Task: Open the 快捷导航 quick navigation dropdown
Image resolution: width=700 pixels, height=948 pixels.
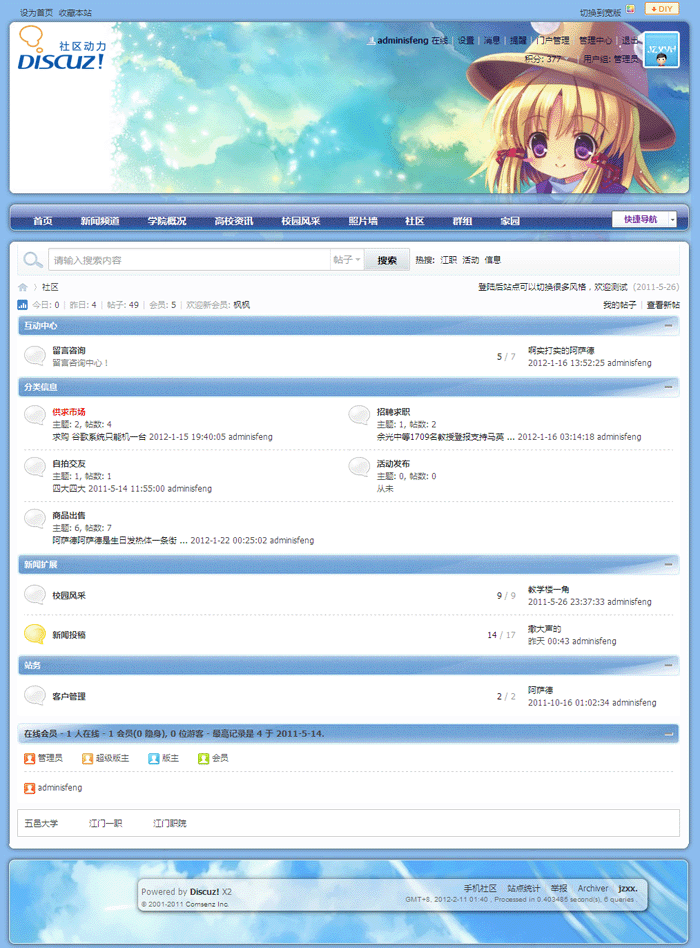Action: (644, 219)
